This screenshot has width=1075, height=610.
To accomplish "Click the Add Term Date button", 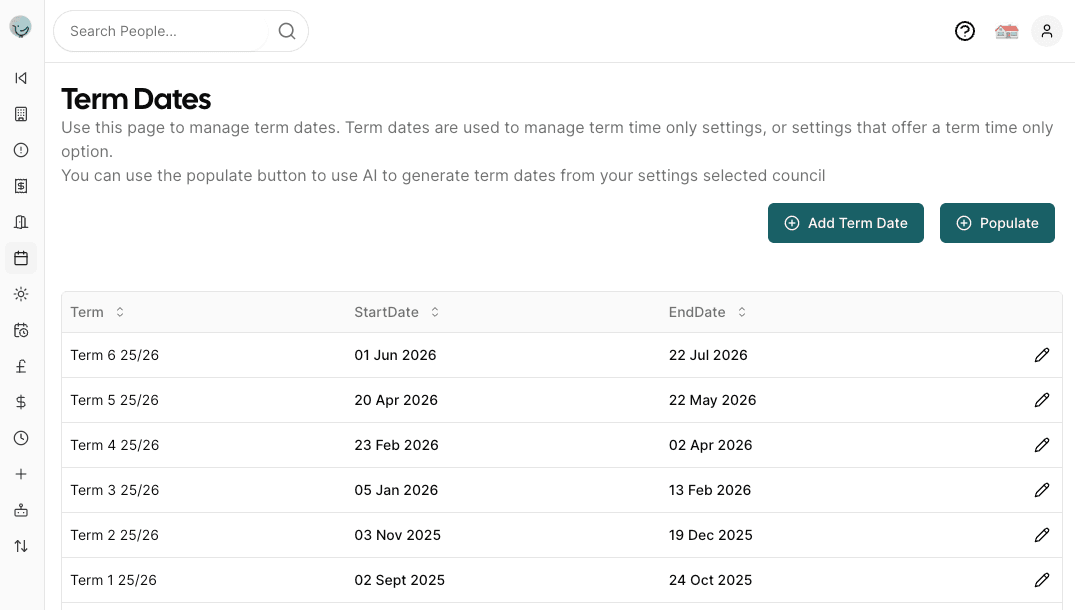I will coord(846,223).
